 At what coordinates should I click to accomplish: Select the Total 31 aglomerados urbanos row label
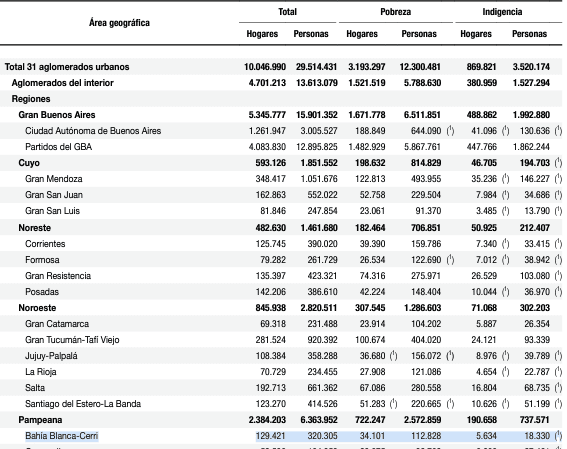pyautogui.click(x=67, y=67)
